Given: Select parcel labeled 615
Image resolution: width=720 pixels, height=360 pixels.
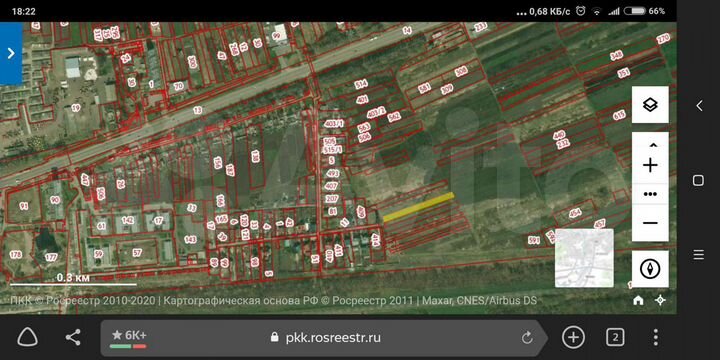Looking at the screenshot, I should 619,116.
